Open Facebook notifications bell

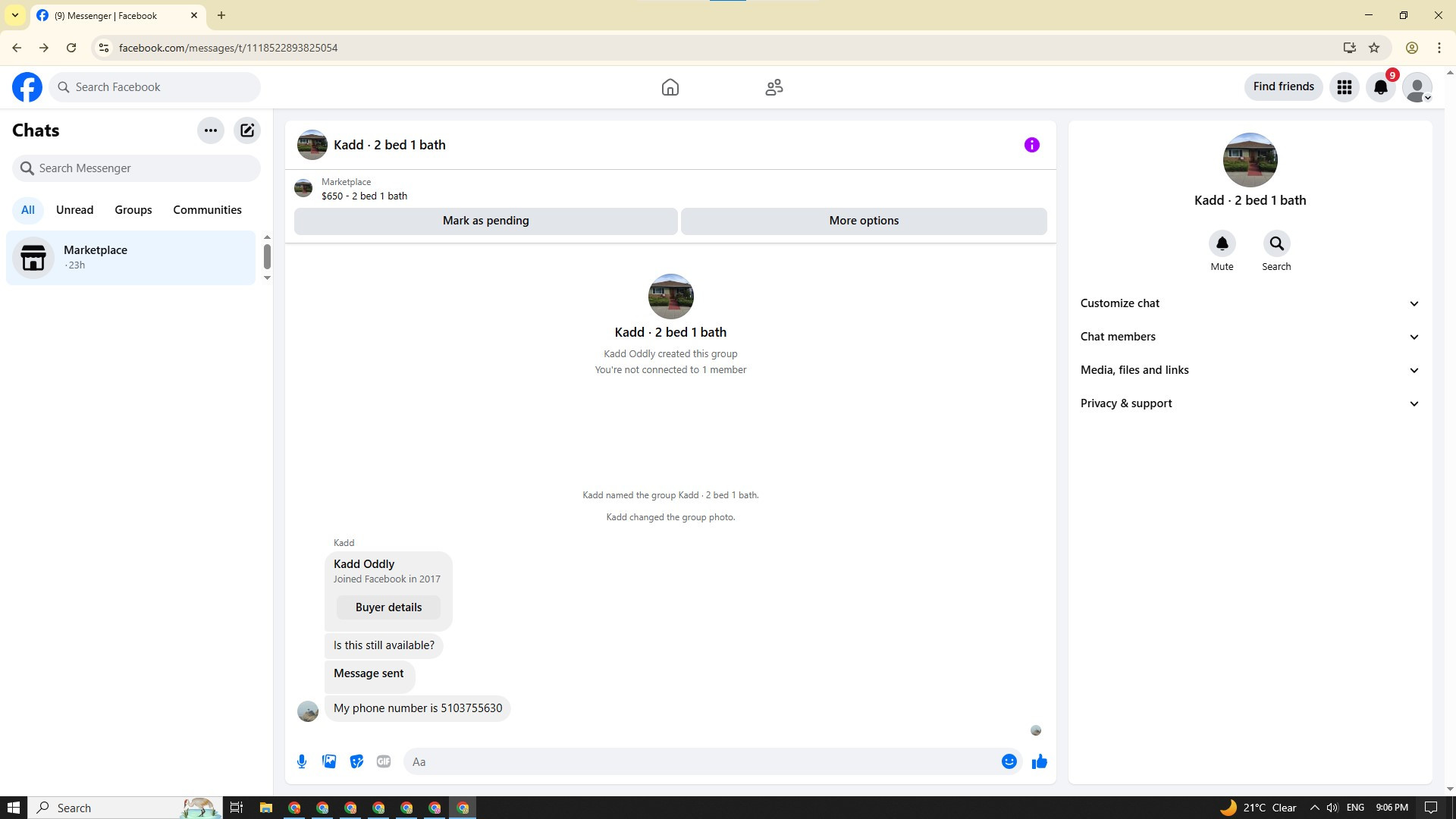[x=1380, y=87]
